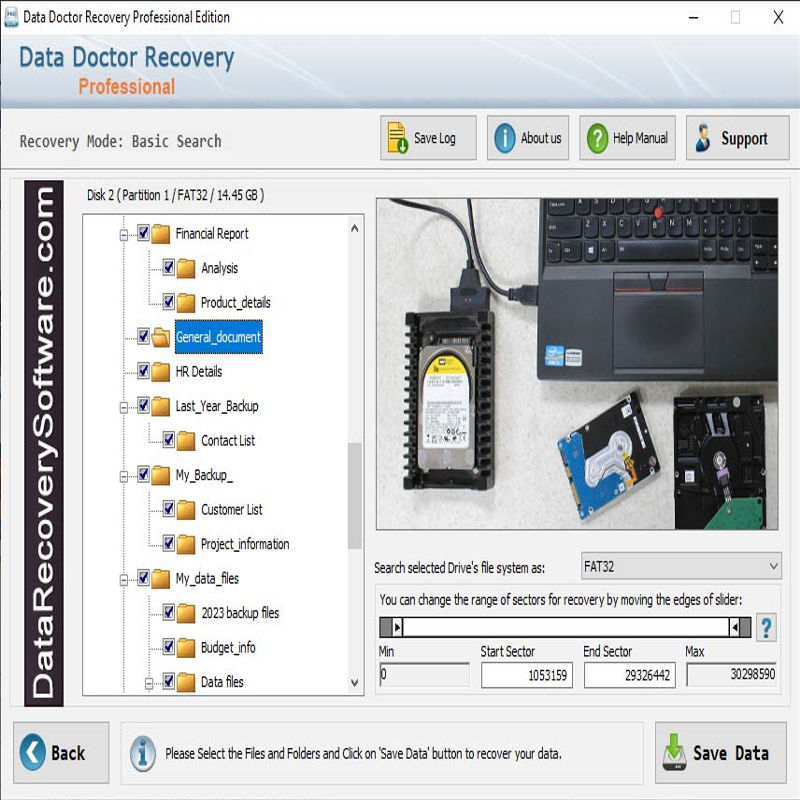Click the Project_information folder icon
Screen dimensions: 800x800
pyautogui.click(x=186, y=544)
